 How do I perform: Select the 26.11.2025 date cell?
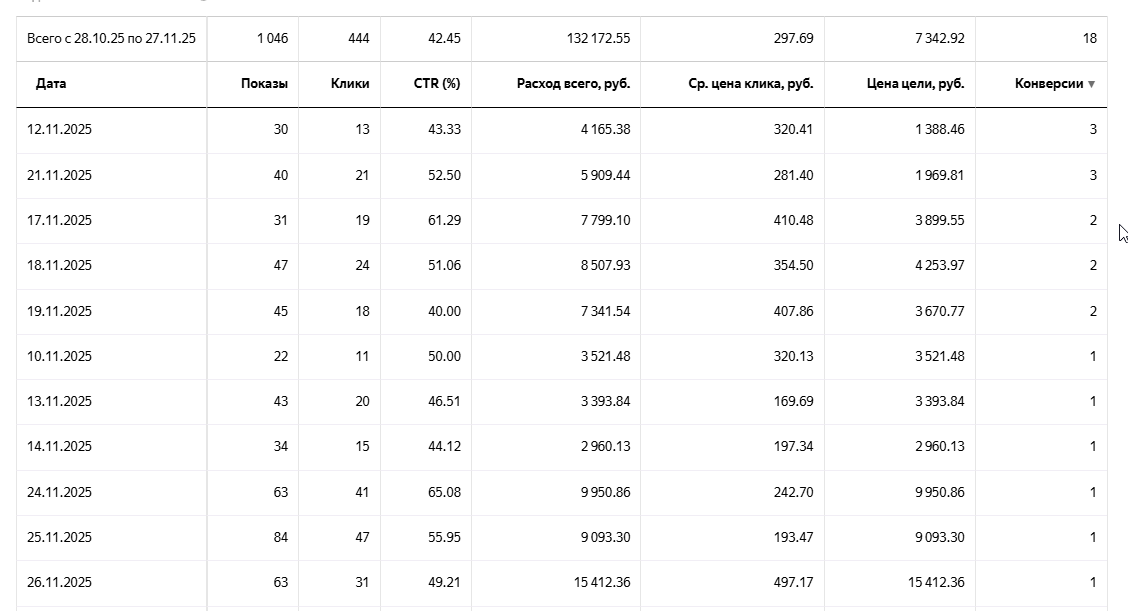click(x=60, y=582)
